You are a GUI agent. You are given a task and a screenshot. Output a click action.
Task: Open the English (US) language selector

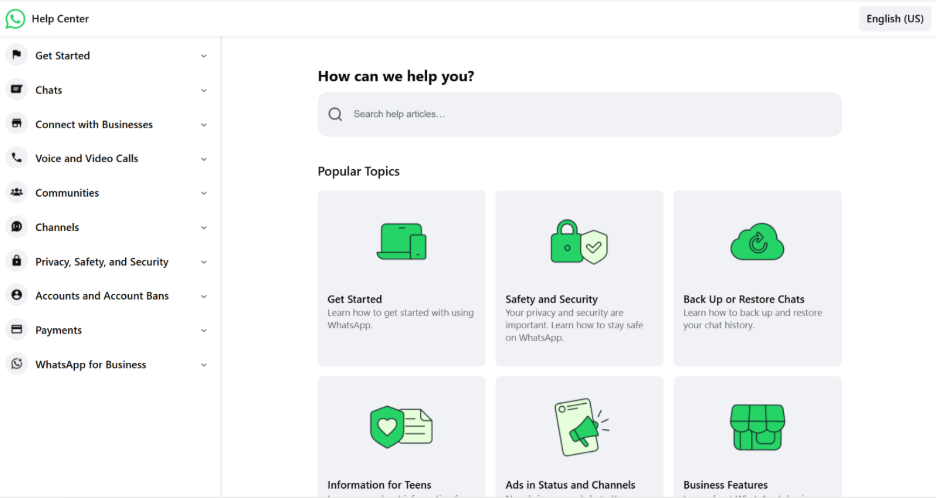(x=894, y=19)
